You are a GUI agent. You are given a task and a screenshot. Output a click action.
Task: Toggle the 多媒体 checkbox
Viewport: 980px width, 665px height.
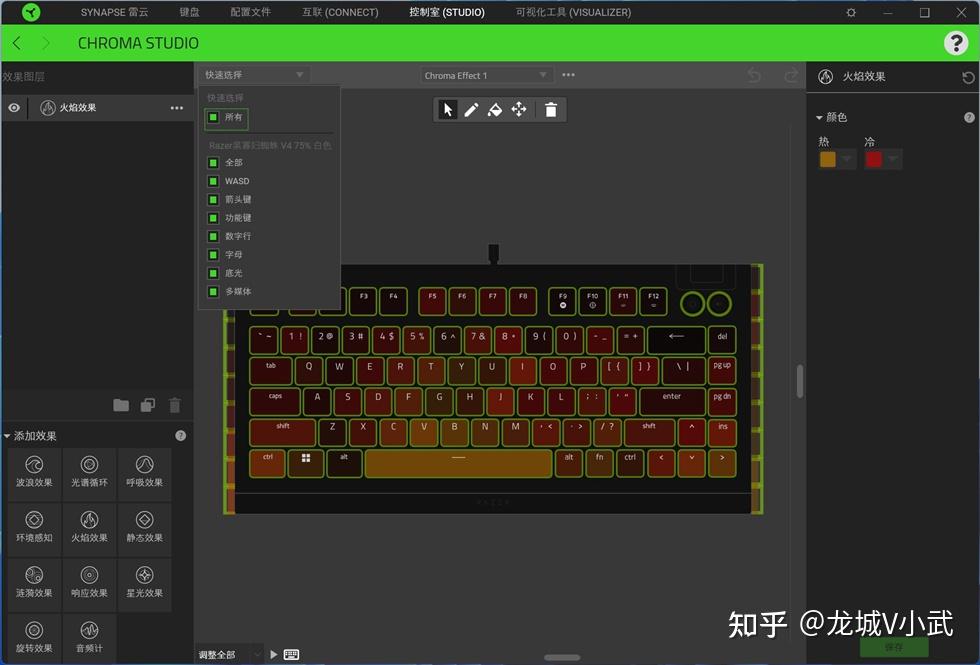[x=213, y=292]
